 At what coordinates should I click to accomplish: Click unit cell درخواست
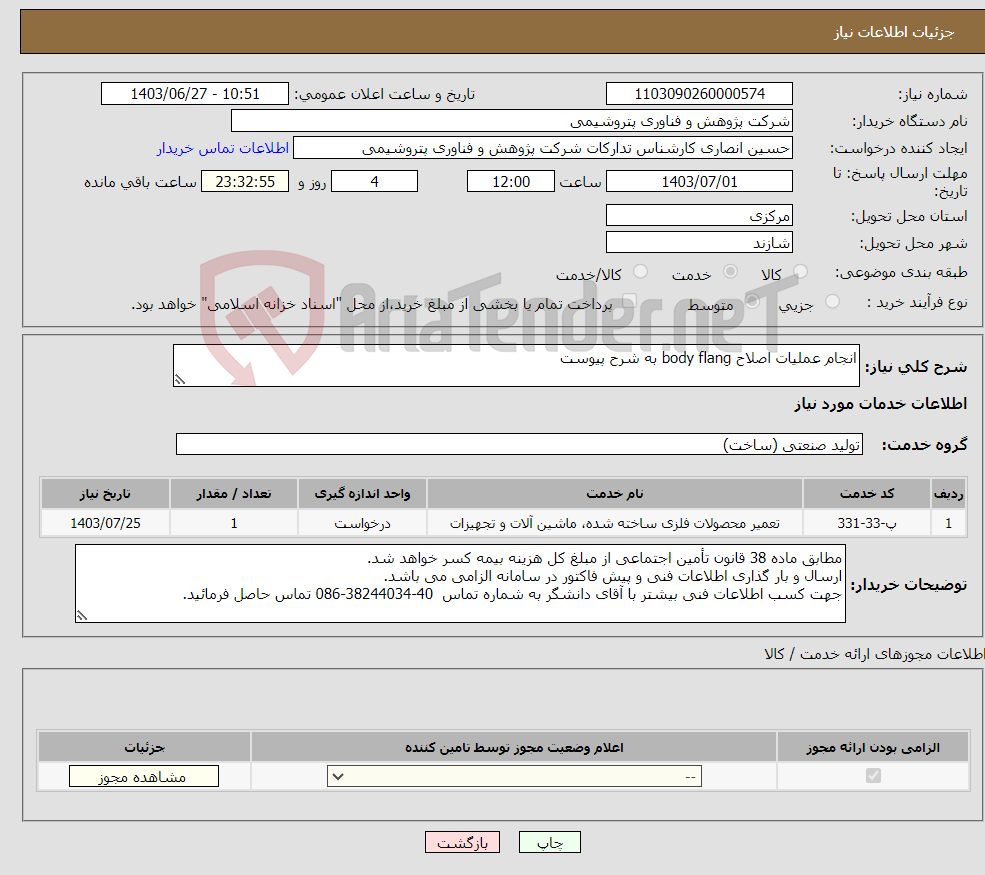tap(362, 523)
